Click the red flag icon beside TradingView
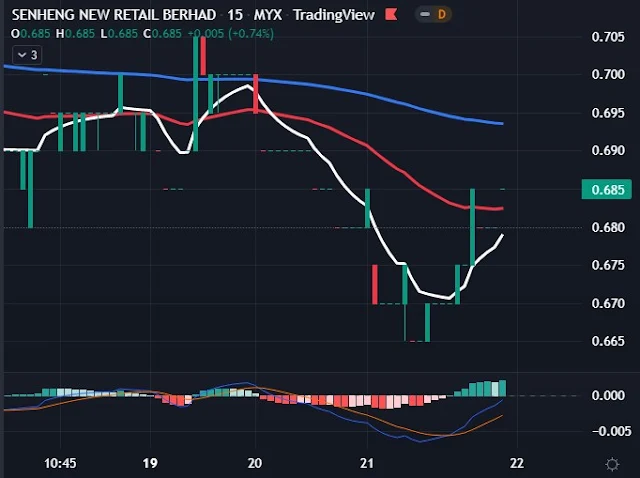 coord(391,15)
